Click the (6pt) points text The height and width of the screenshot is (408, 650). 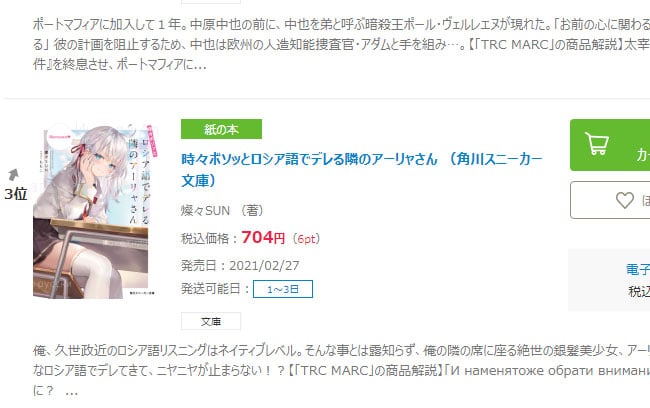click(306, 239)
